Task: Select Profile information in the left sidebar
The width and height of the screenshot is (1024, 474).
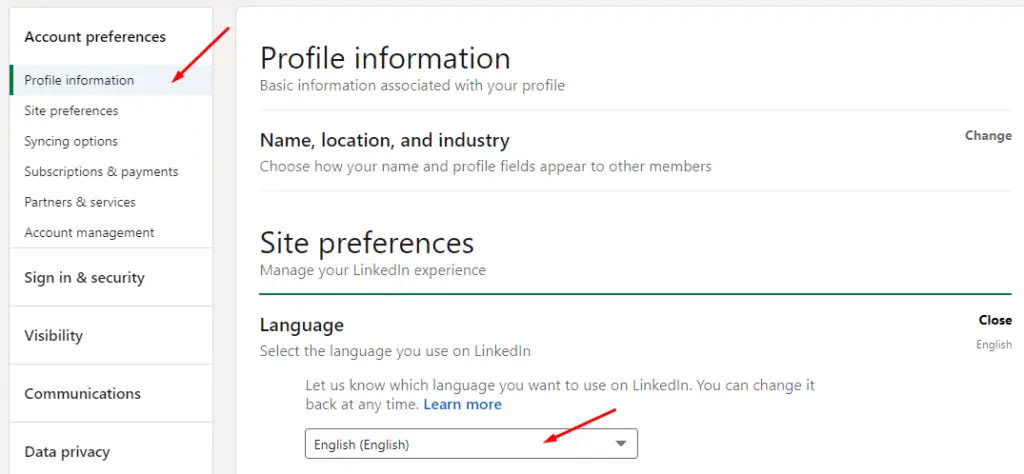Action: coord(79,80)
